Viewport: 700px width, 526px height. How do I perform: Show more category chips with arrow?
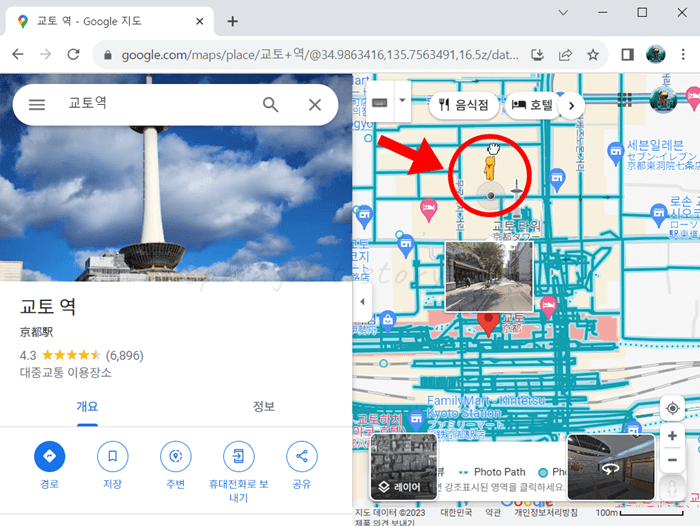[571, 106]
